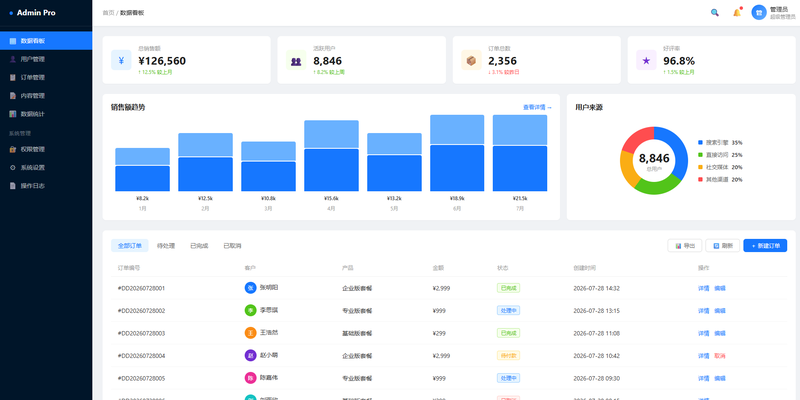Switch to the 已取消 orders tab
The height and width of the screenshot is (400, 800).
(232, 246)
